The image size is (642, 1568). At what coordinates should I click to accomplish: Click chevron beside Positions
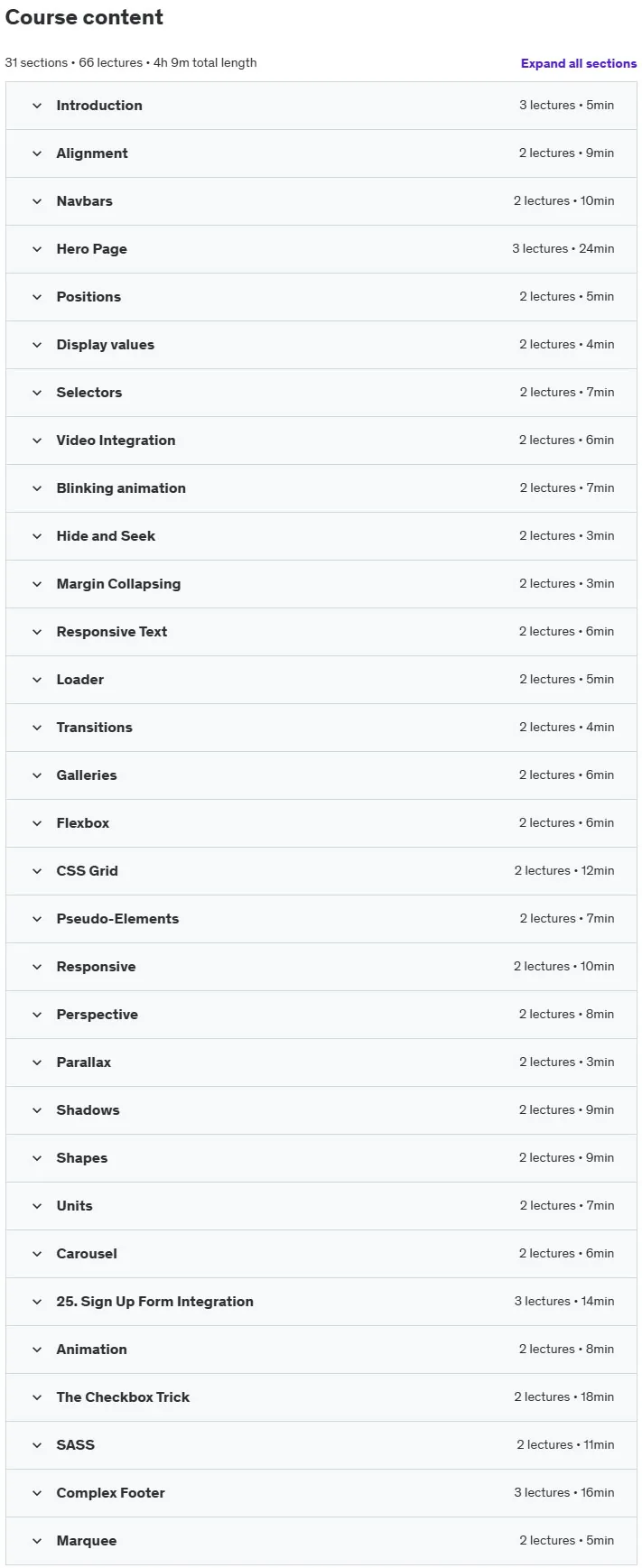[37, 297]
